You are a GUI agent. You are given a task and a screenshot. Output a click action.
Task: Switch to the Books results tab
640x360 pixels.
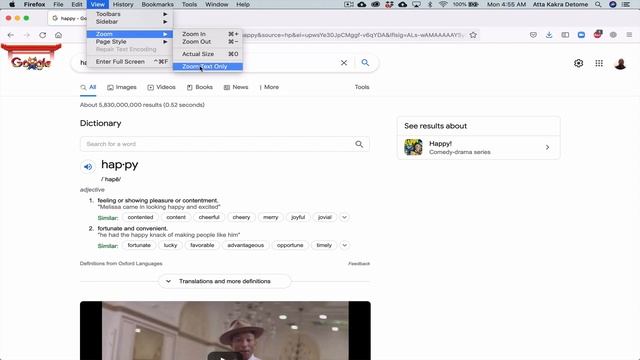click(x=200, y=87)
